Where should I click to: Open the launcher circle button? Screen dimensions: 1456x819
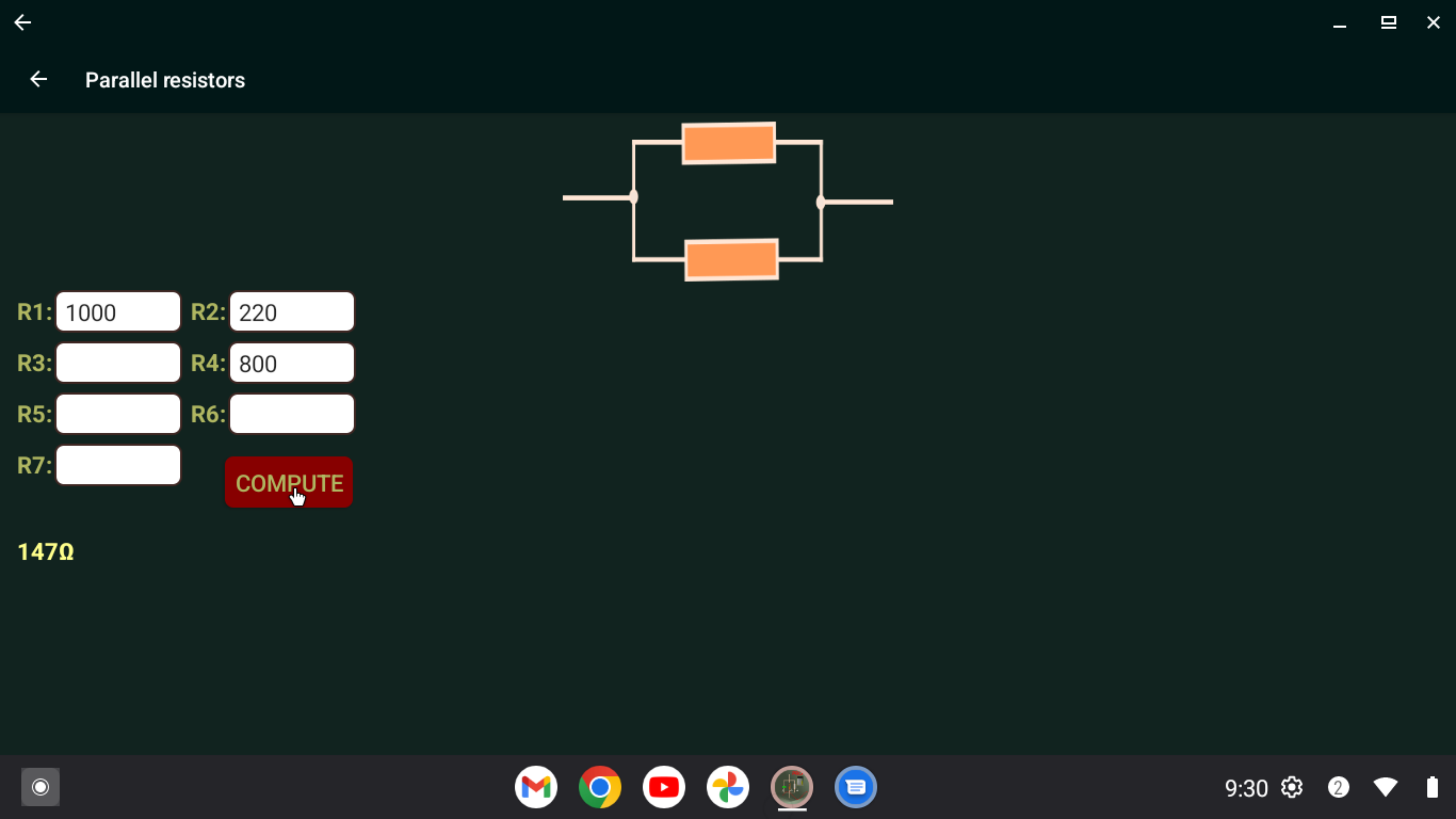(40, 787)
